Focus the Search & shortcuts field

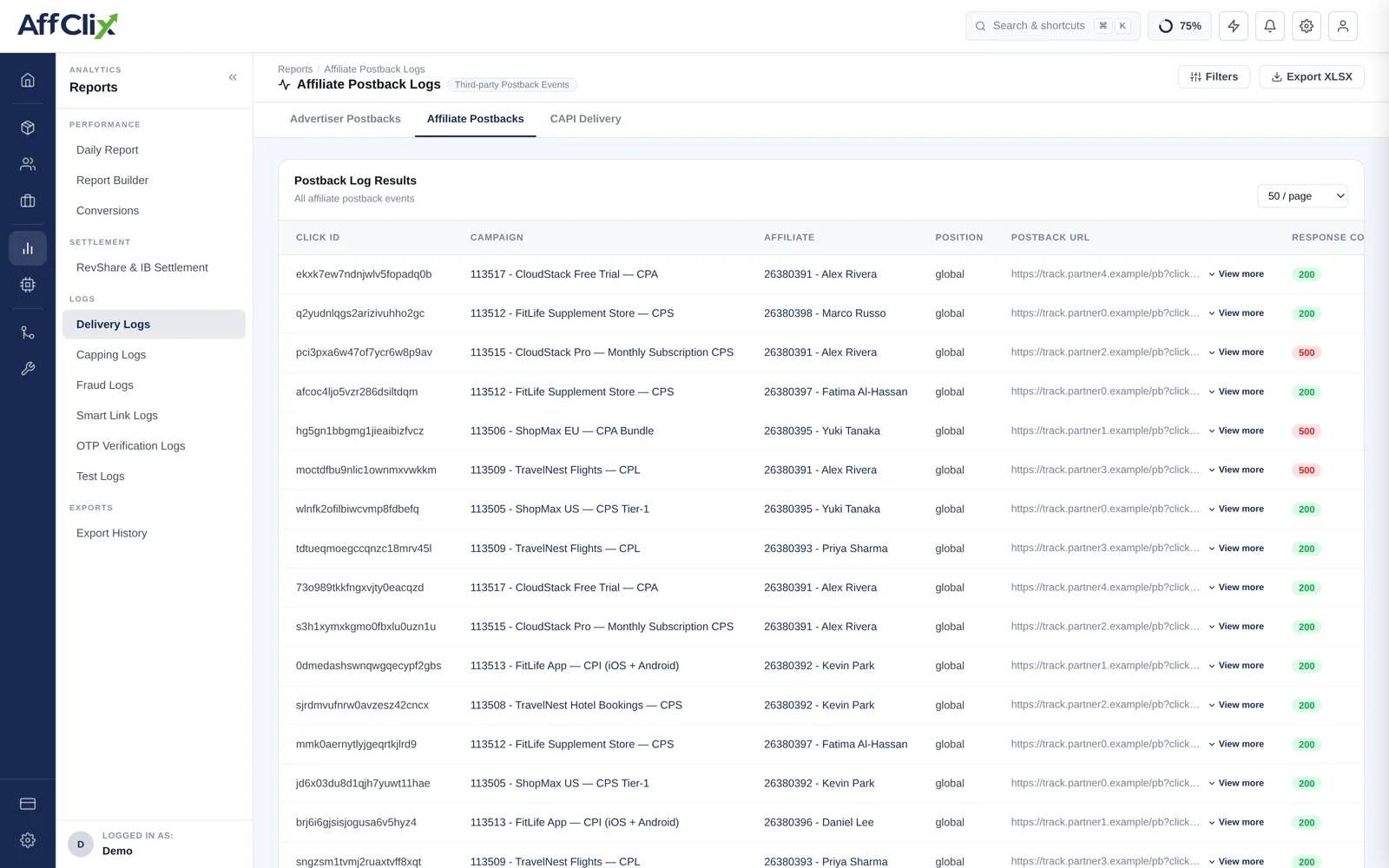click(x=1052, y=26)
